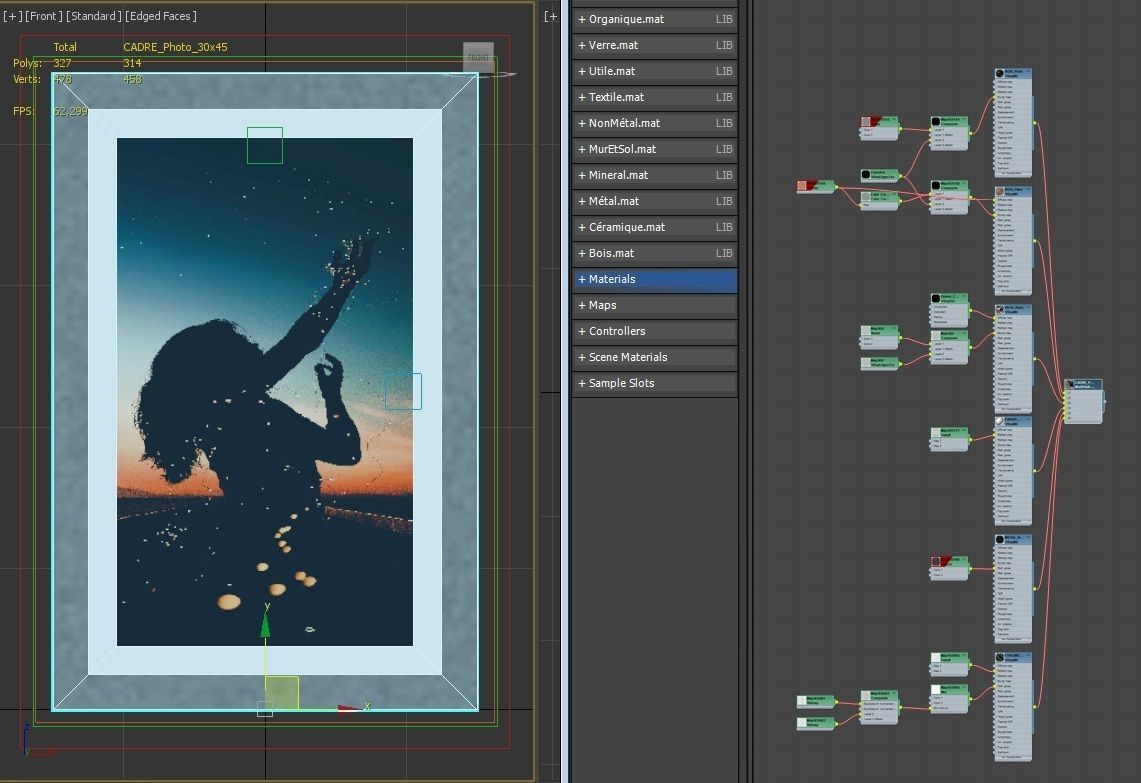Screen dimensions: 1141x783
Task: Expand the NonMétal.mat library group
Action: 654,123
